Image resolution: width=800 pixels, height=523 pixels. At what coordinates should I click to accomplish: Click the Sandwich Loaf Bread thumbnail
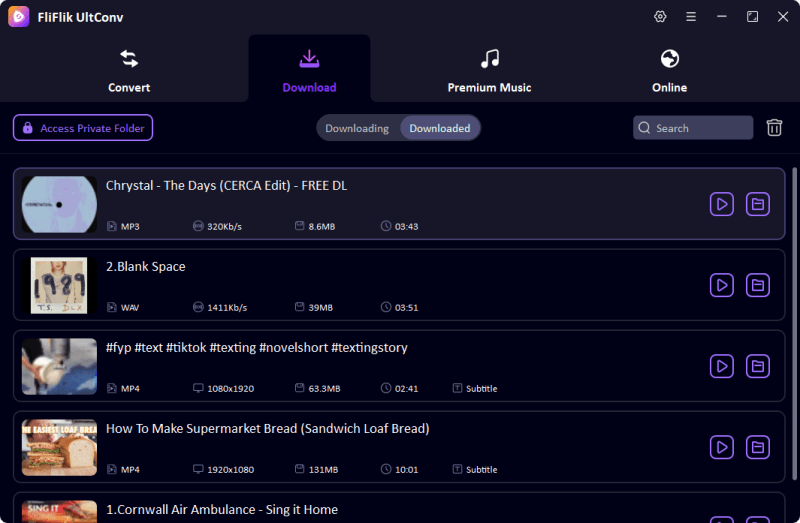click(x=59, y=447)
